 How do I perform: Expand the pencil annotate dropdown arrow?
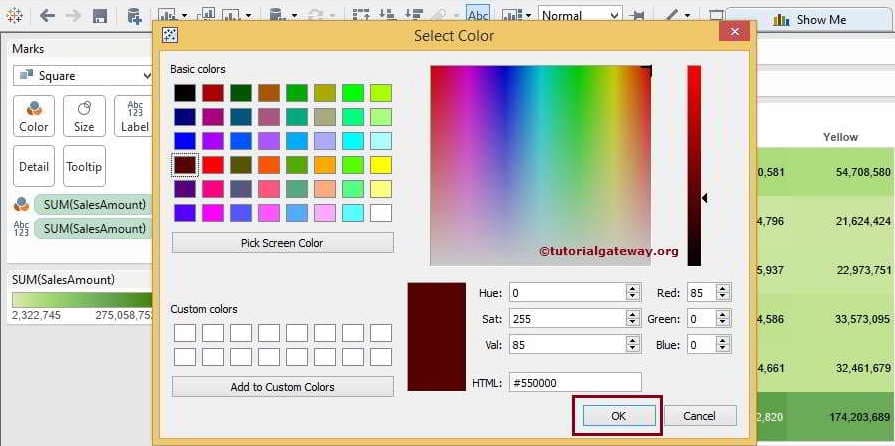(x=687, y=16)
